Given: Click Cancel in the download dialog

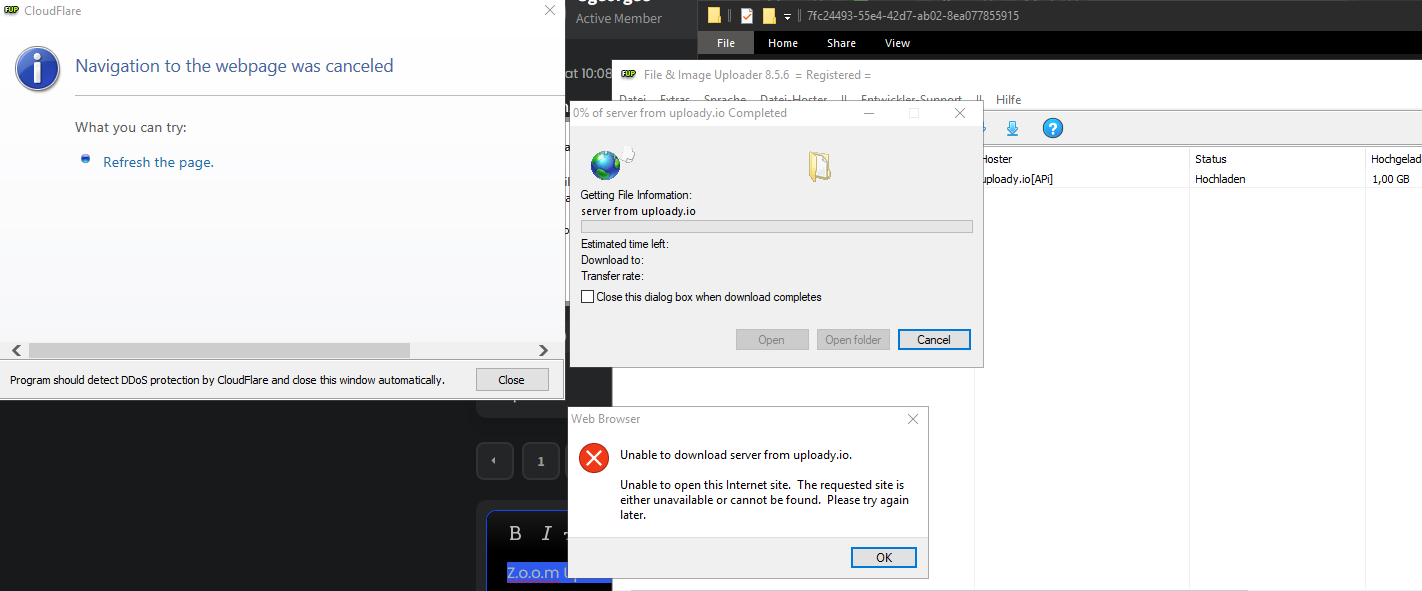Looking at the screenshot, I should point(934,340).
